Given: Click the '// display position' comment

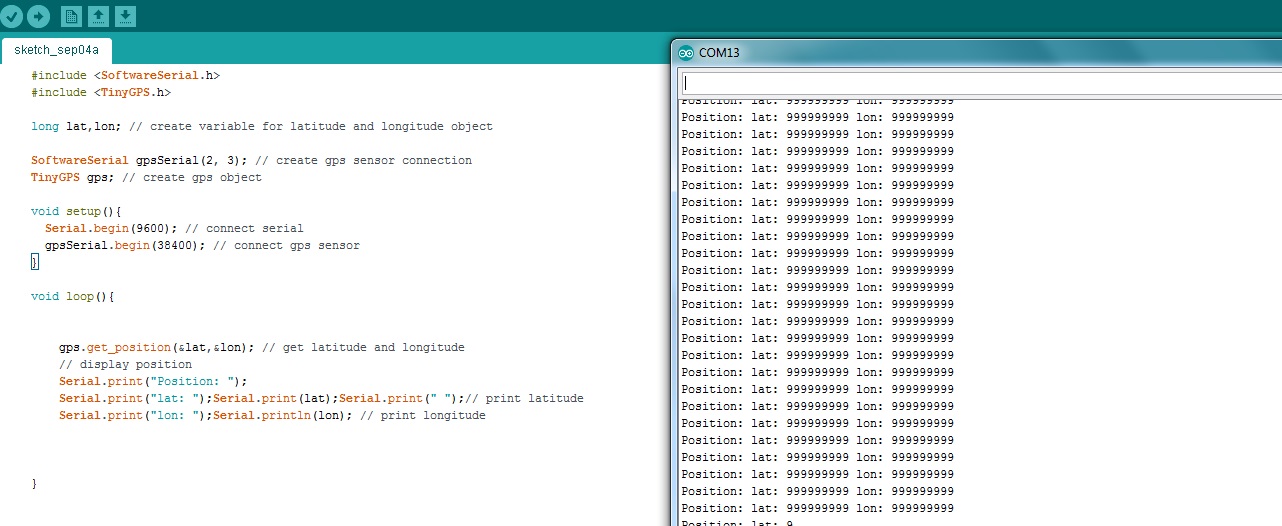Looking at the screenshot, I should pyautogui.click(x=125, y=364).
